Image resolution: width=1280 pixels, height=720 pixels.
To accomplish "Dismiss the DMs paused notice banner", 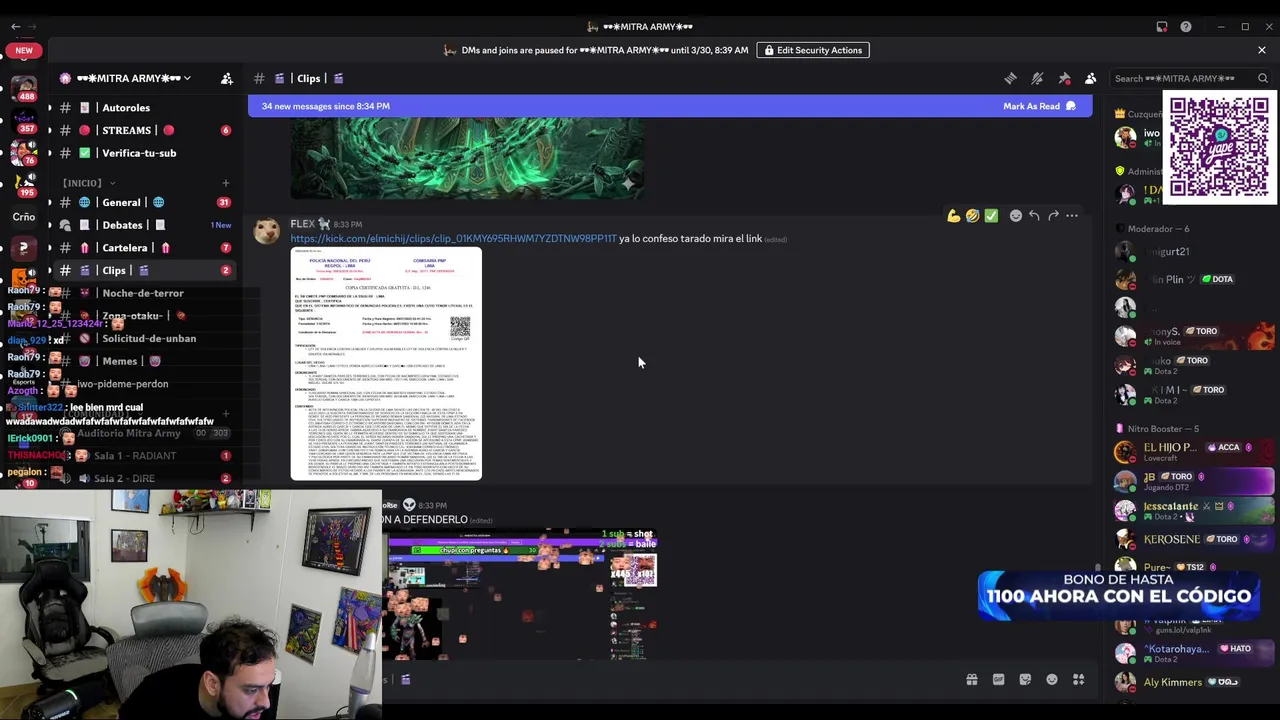I will tap(1262, 50).
